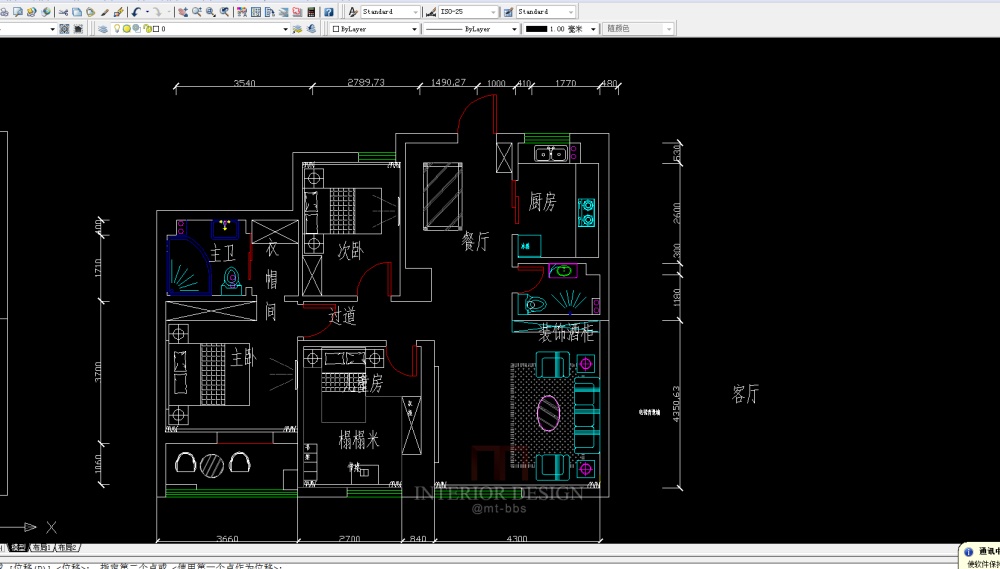
Task: Toggle lock icon for layer 0
Action: (146, 29)
